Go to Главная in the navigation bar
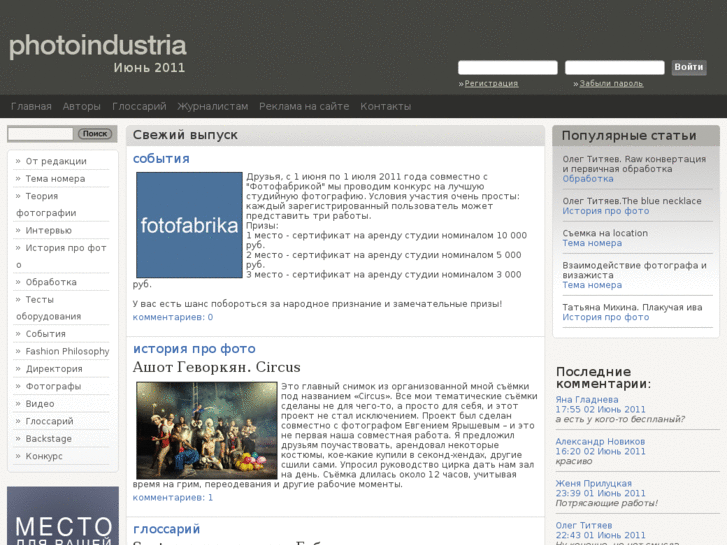This screenshot has width=727, height=545. (x=31, y=107)
